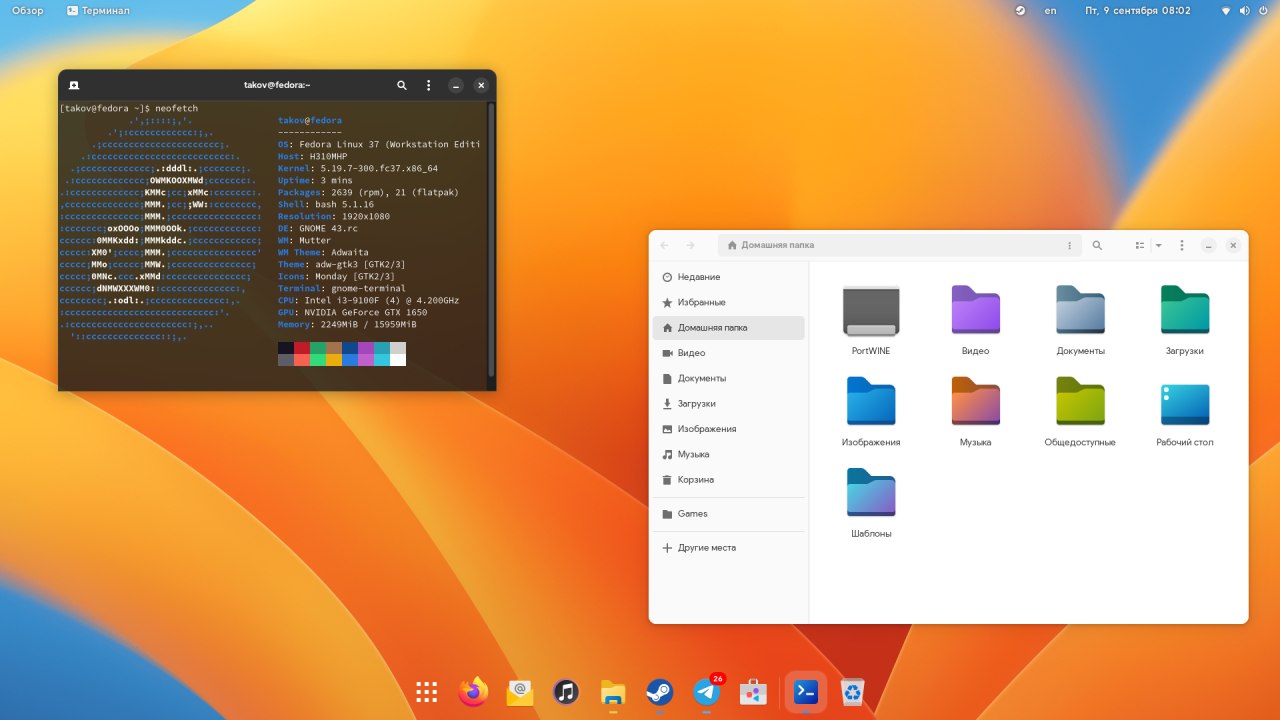The width and height of the screenshot is (1280, 720).
Task: Open the path bar three-dot menu
Action: click(x=1071, y=245)
